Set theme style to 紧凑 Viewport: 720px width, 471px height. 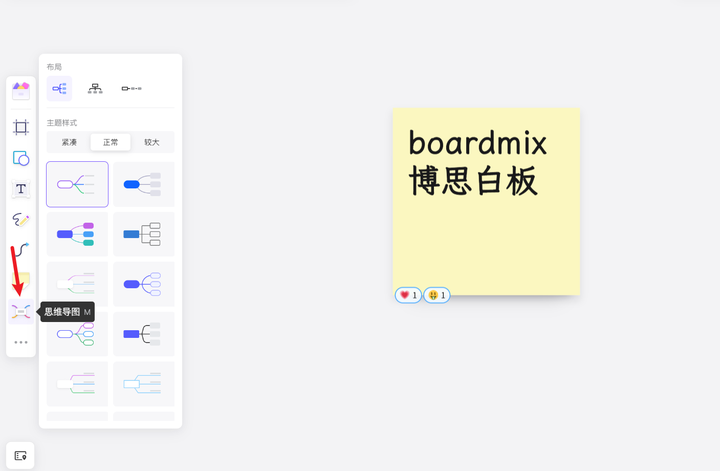click(69, 142)
